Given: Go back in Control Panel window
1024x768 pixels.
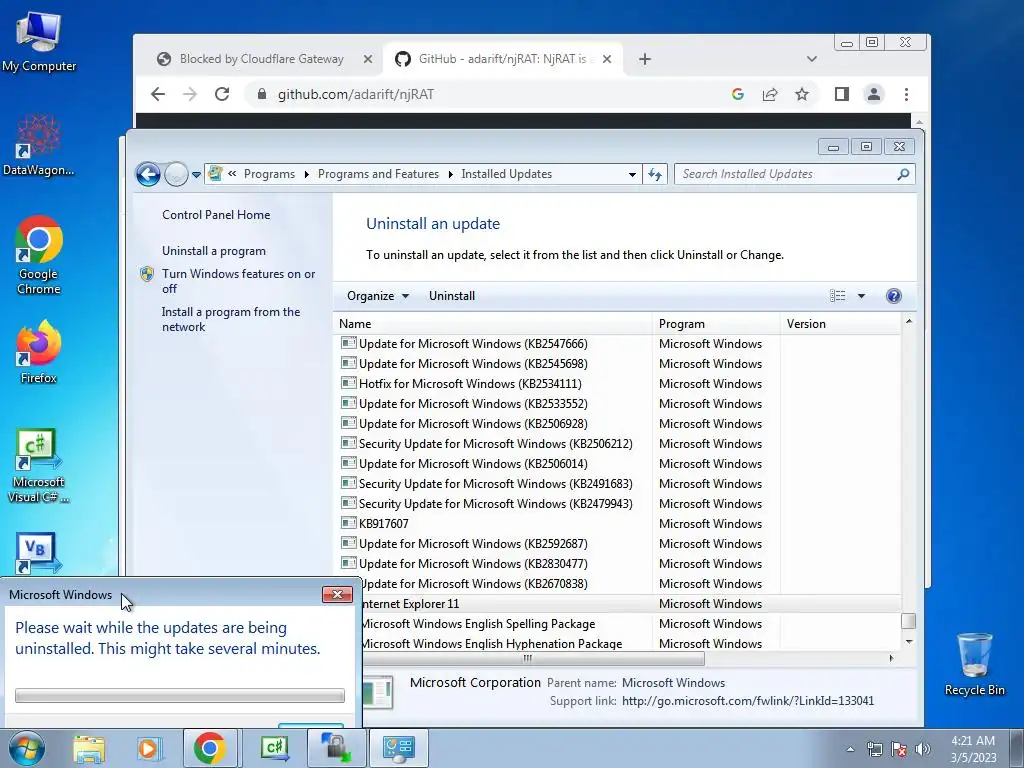Looking at the screenshot, I should 148,174.
